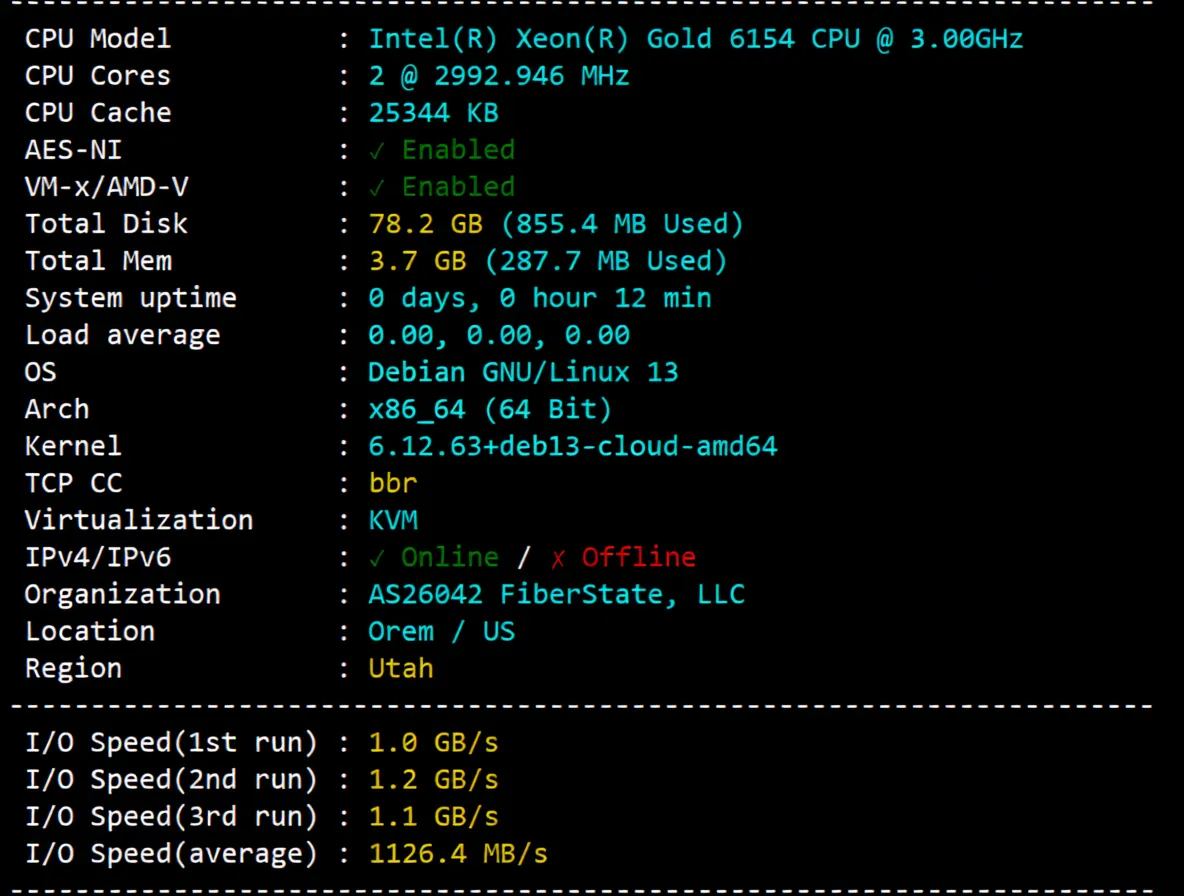Click the Total Disk usage value

coord(556,223)
